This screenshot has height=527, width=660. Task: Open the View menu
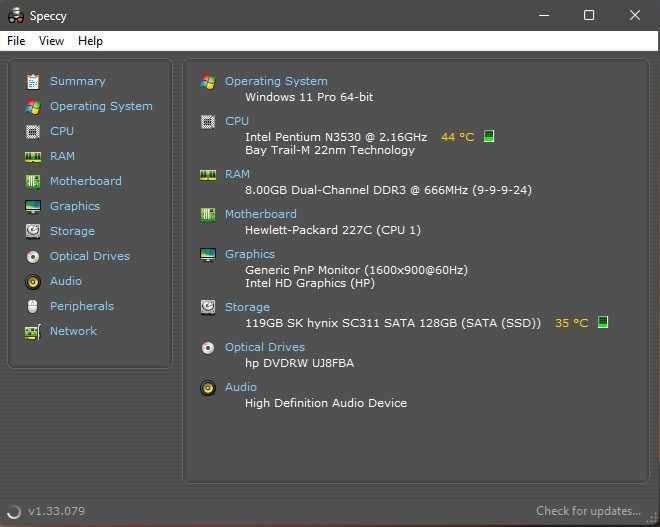click(x=51, y=41)
